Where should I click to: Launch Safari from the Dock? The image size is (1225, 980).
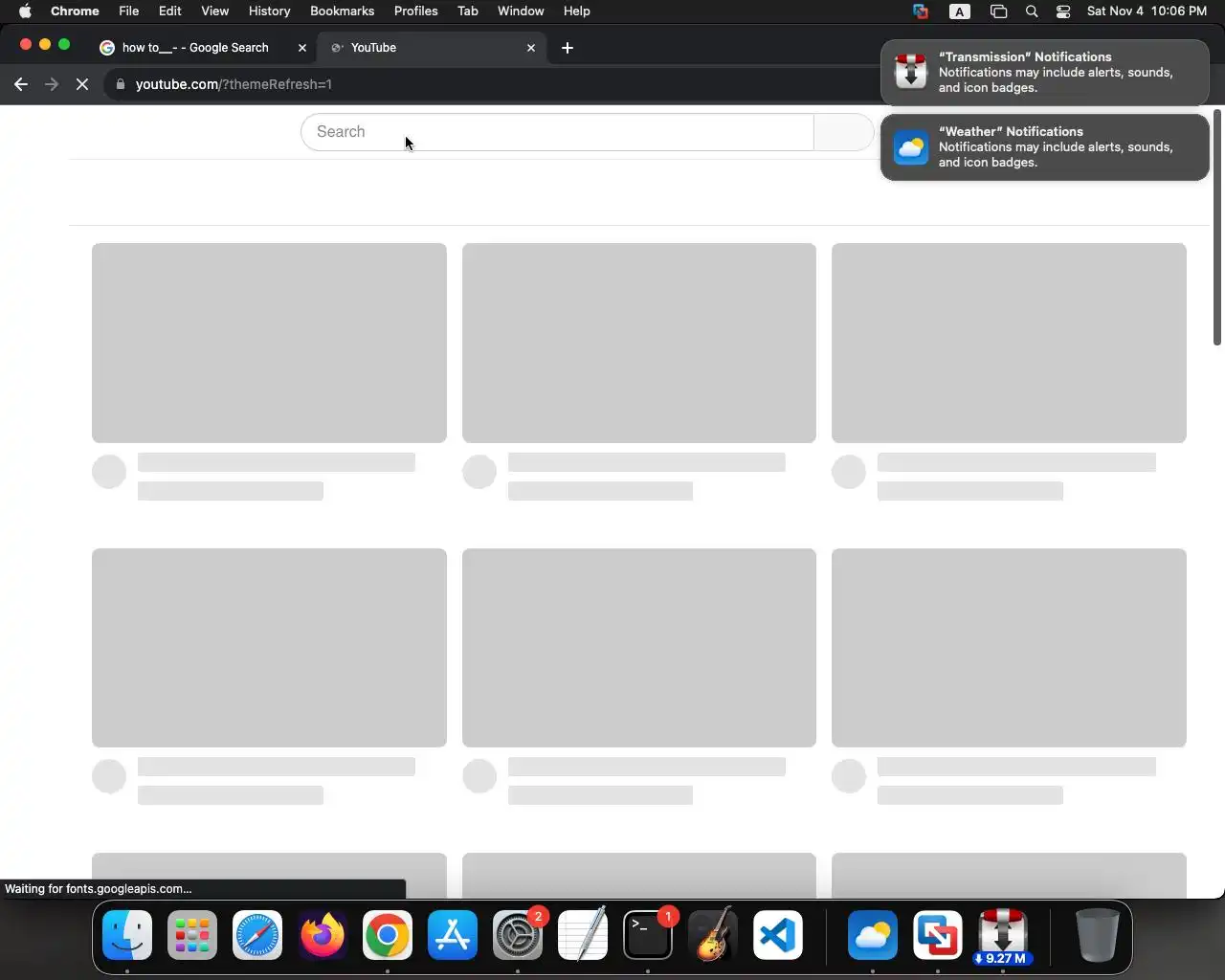[x=257, y=935]
